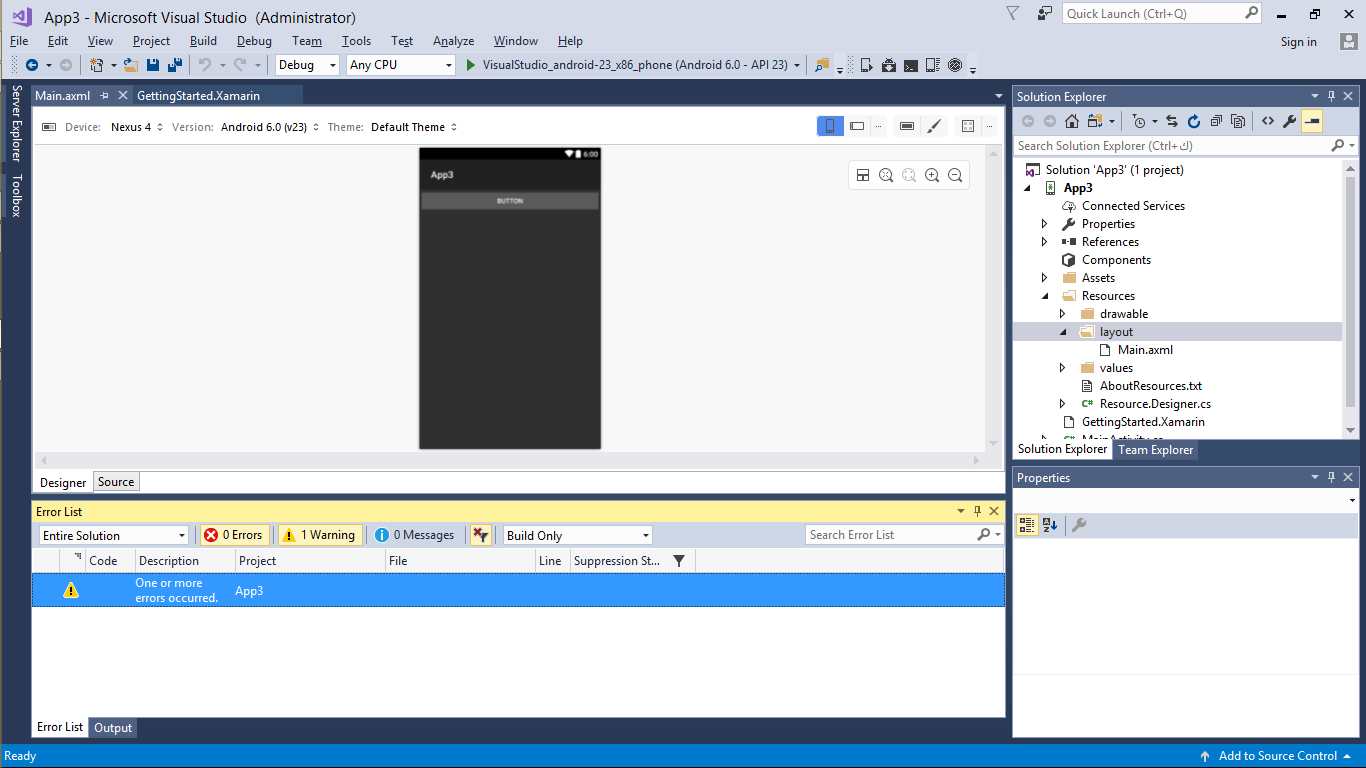Click the Collapse All icon in Solution Explorer
This screenshot has height=768, width=1366.
(x=1217, y=121)
